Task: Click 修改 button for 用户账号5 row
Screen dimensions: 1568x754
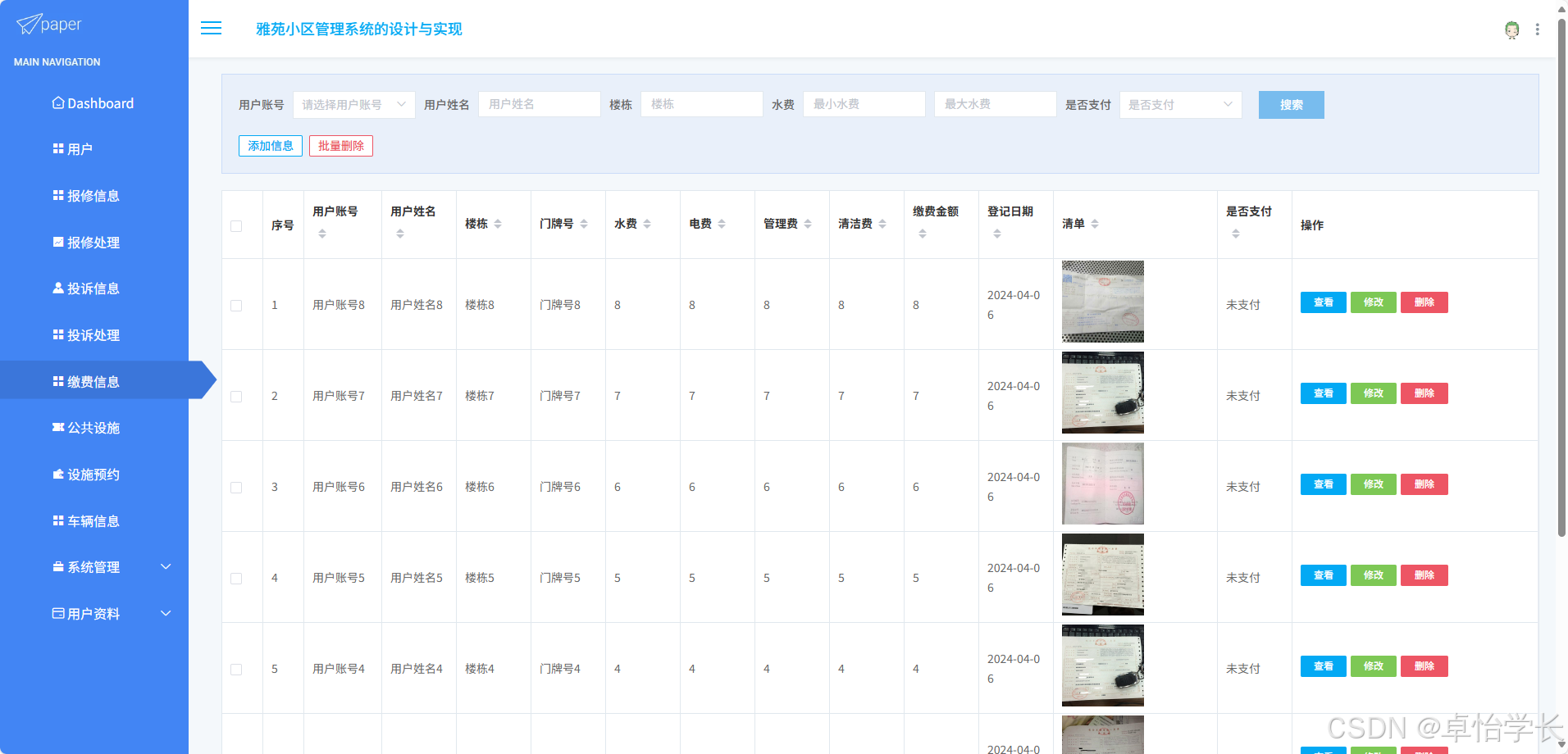Action: click(x=1374, y=575)
